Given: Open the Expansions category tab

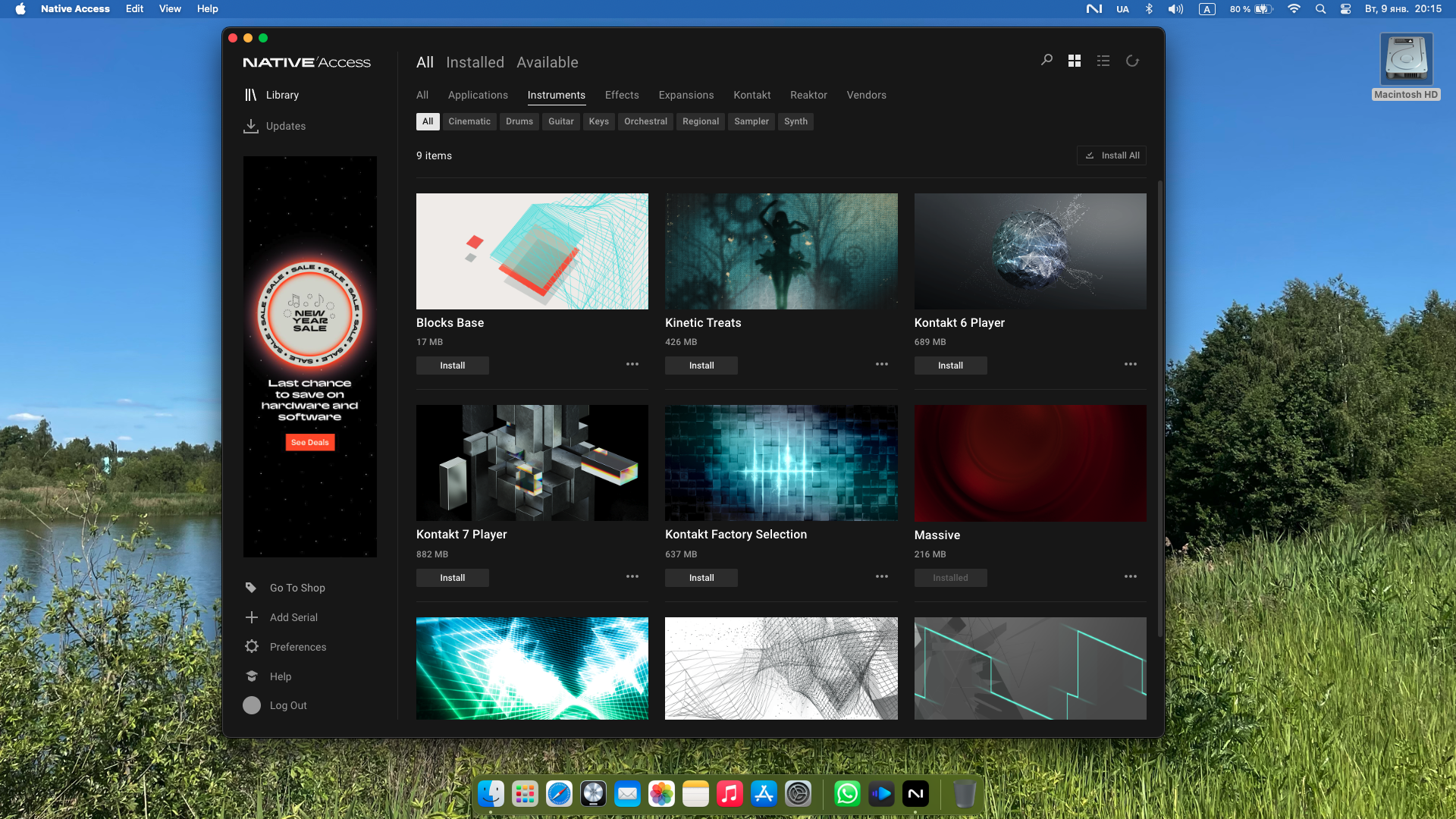Looking at the screenshot, I should [686, 95].
